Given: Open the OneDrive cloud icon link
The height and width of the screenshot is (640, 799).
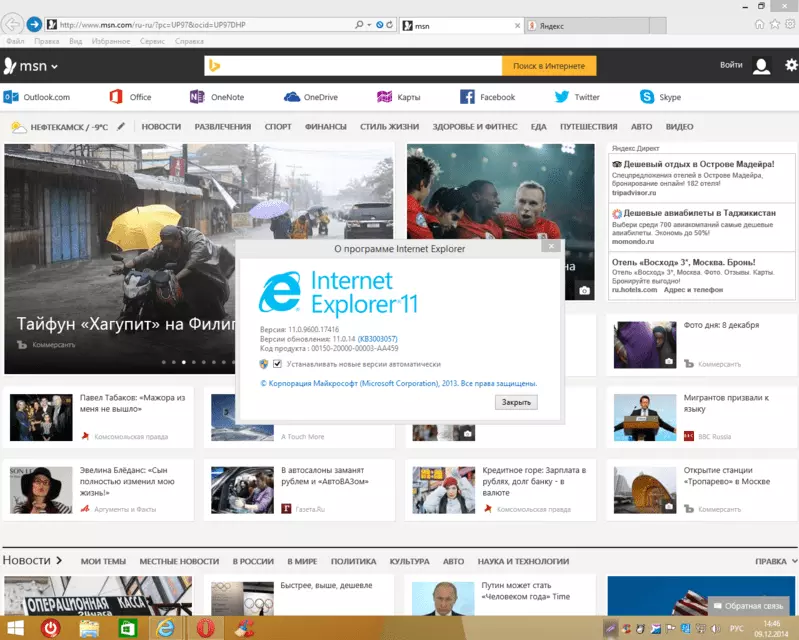Looking at the screenshot, I should point(292,97).
